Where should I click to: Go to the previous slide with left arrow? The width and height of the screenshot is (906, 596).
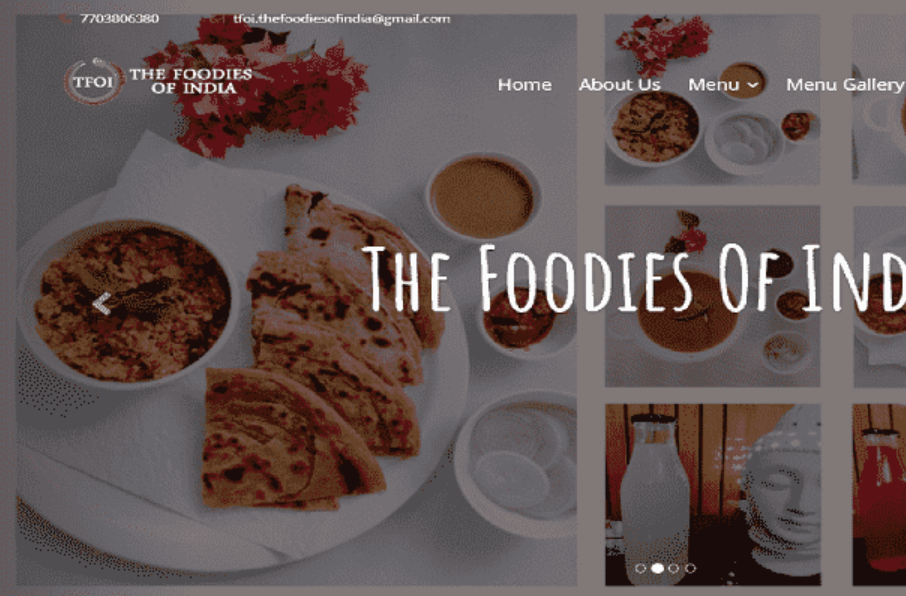pyautogui.click(x=102, y=303)
